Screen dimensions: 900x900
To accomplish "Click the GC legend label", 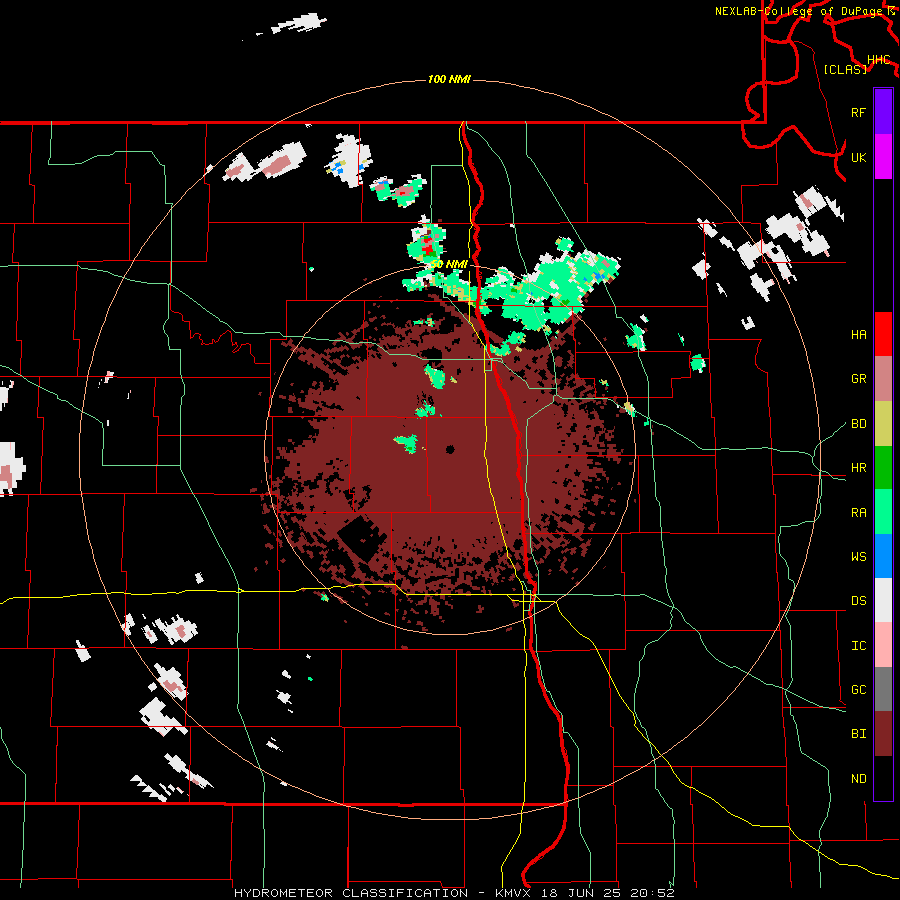I will pyautogui.click(x=859, y=690).
